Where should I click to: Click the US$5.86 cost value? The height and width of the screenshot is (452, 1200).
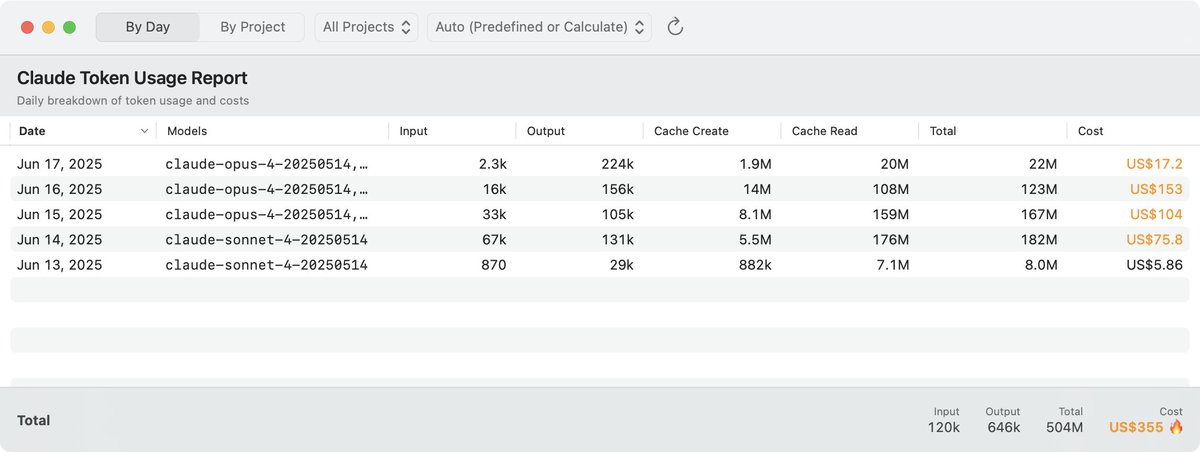pyautogui.click(x=1154, y=265)
